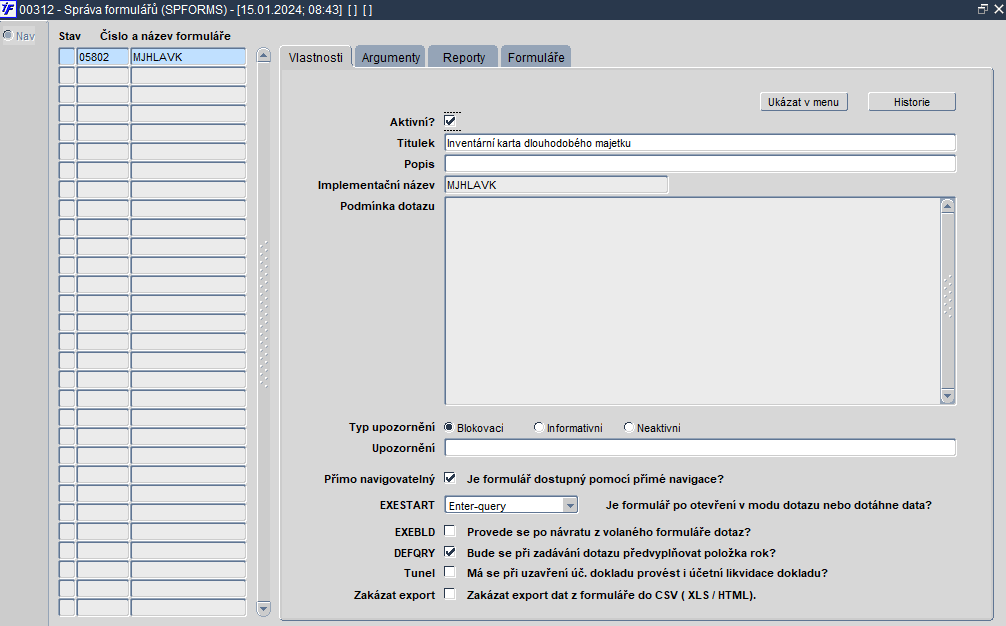Screen dimensions: 1006x626
Task: Select the Blokovaci radio option
Action: tap(449, 427)
